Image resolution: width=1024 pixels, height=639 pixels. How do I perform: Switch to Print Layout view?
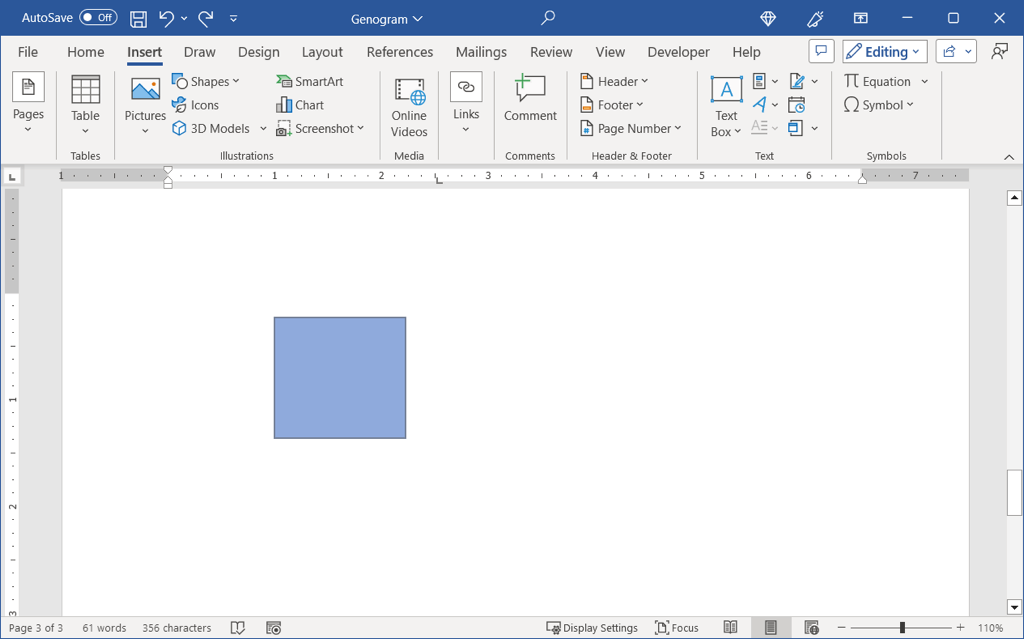(x=771, y=628)
